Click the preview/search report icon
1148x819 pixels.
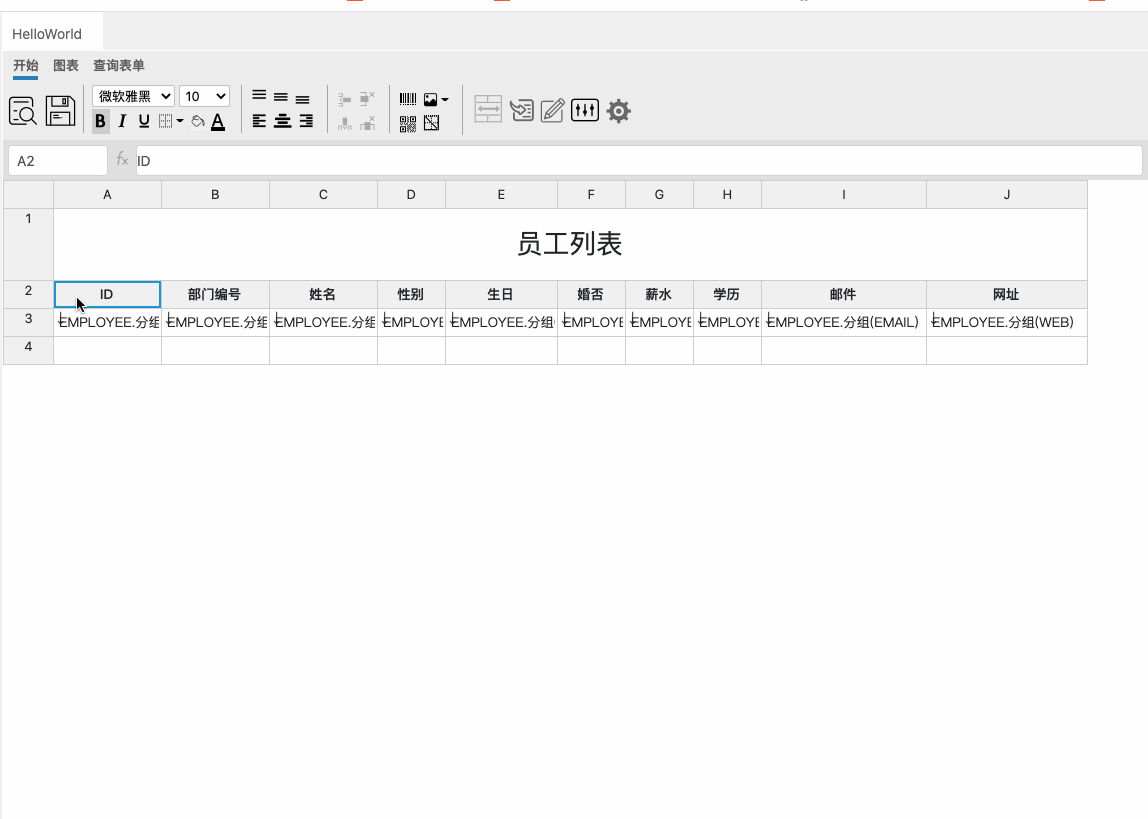22,110
